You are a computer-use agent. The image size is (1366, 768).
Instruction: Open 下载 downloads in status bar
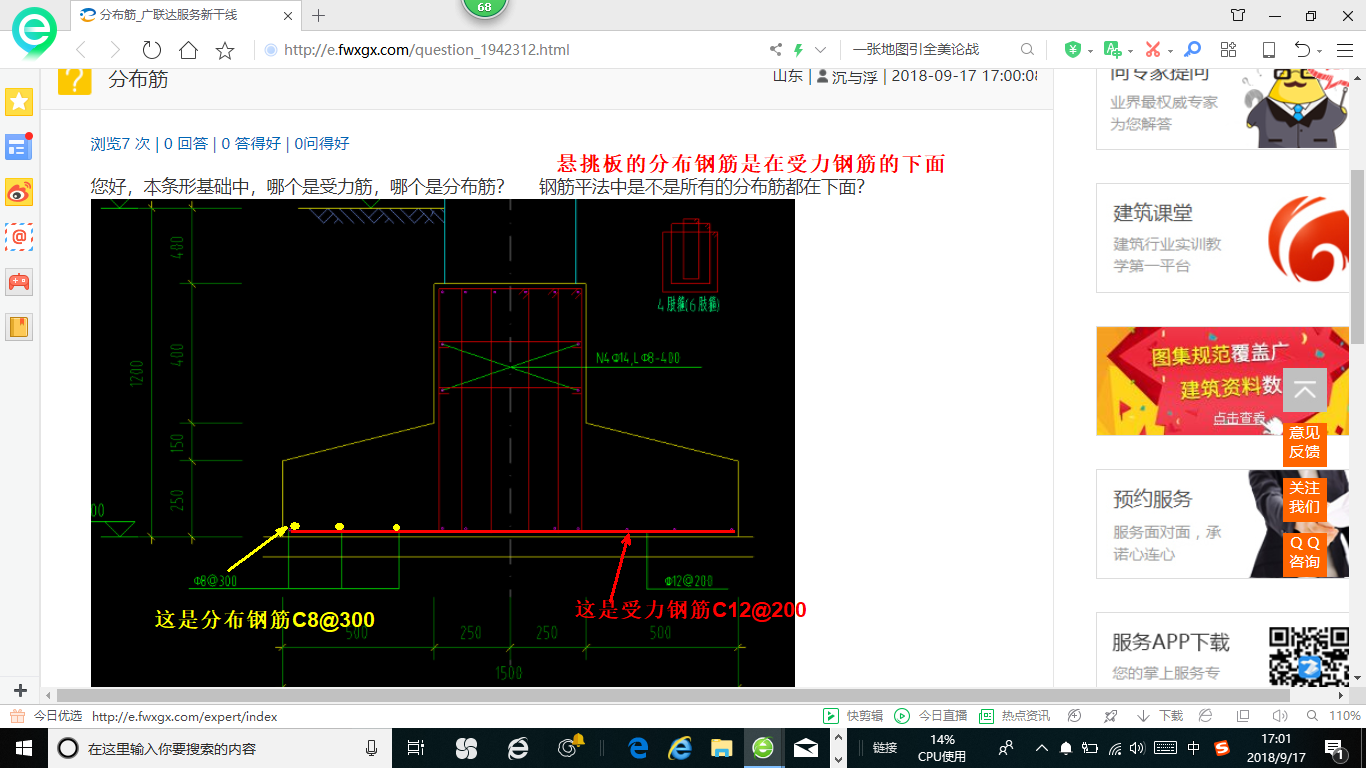[x=1160, y=716]
